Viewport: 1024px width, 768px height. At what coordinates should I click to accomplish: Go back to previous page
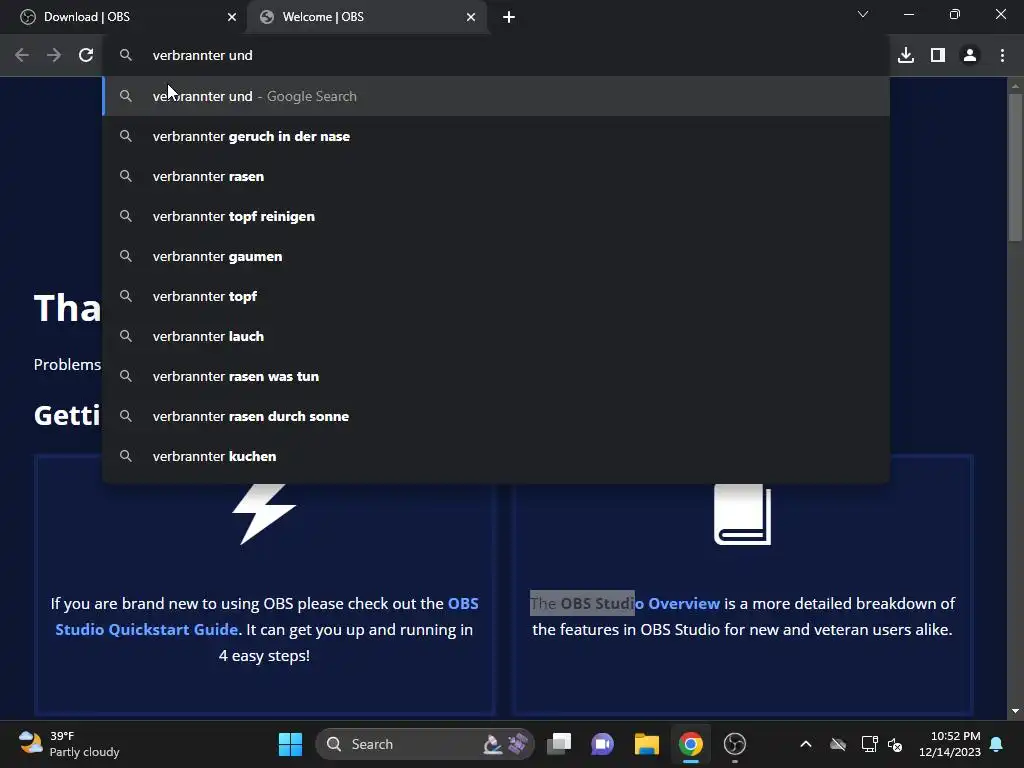(22, 56)
